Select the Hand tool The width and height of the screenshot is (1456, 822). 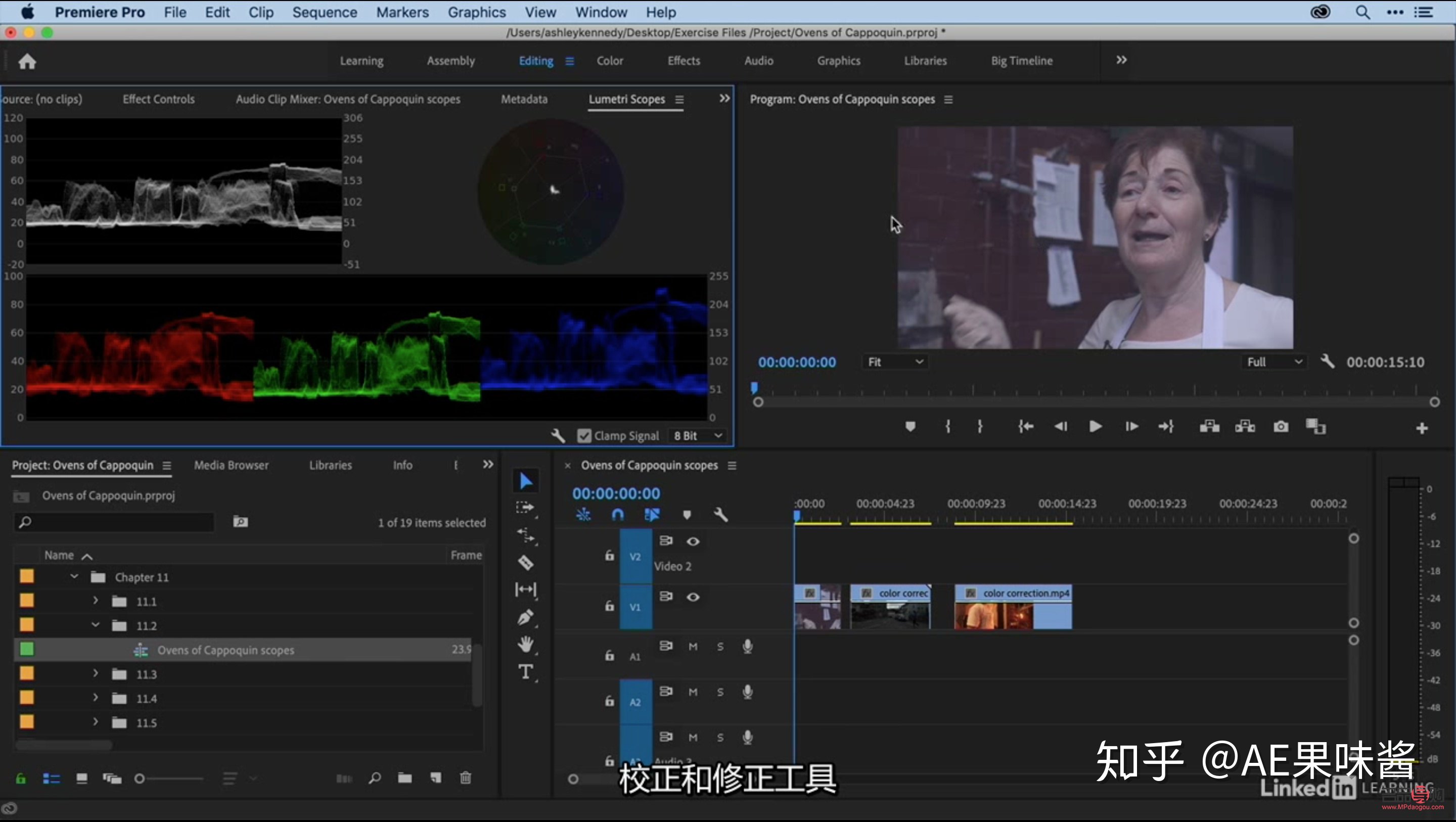coord(525,645)
